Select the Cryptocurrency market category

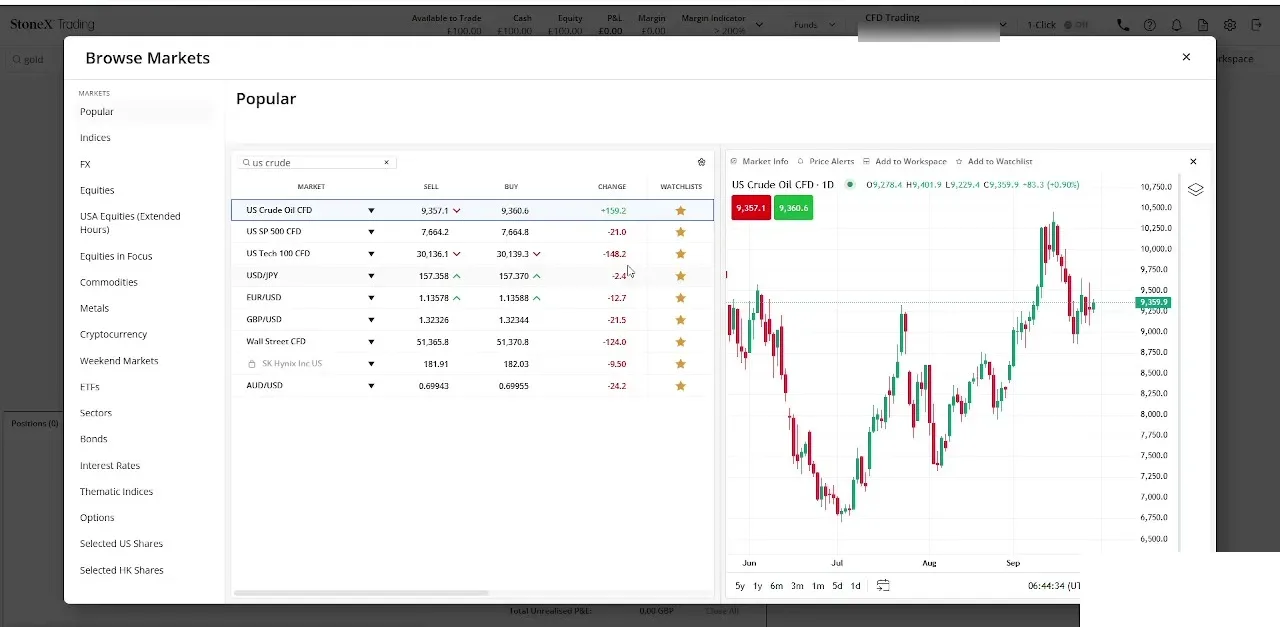tap(113, 334)
